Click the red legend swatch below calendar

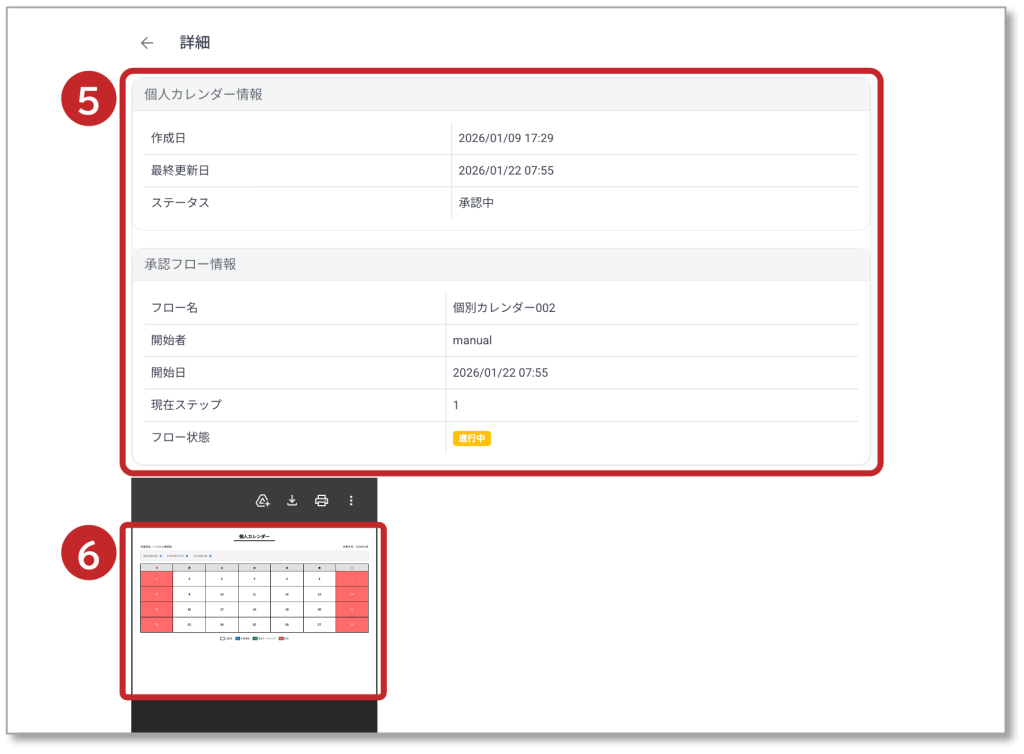[x=281, y=638]
